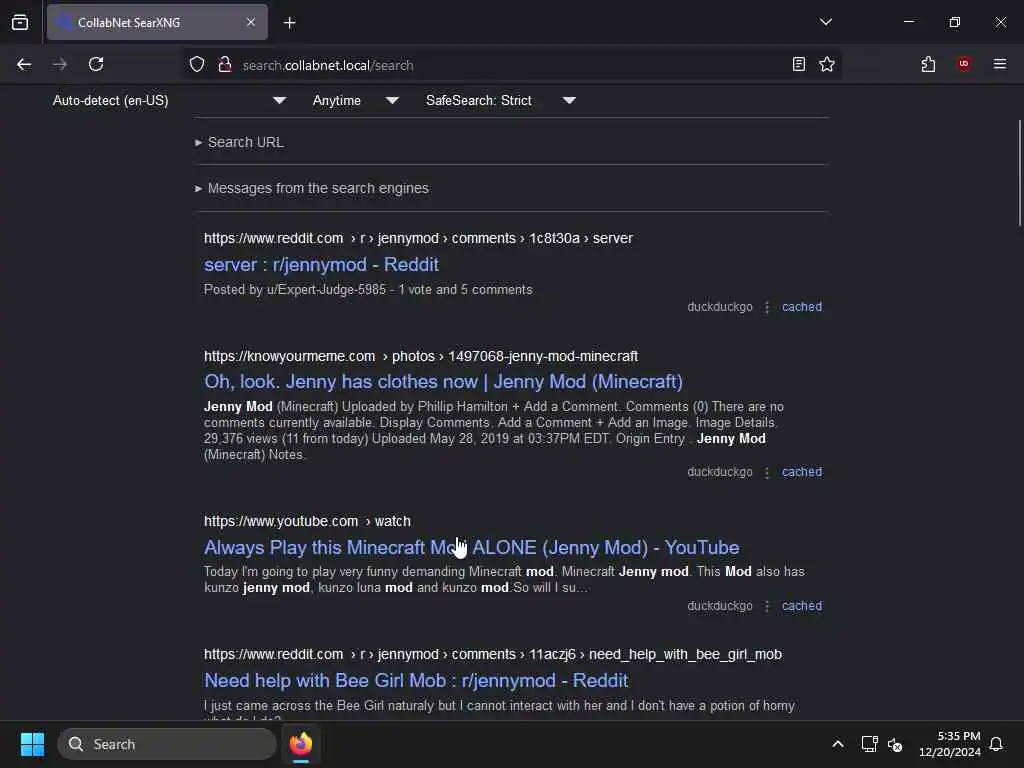The image size is (1024, 768).
Task: Click the knowyourmeme.com result URL
Action: point(421,357)
